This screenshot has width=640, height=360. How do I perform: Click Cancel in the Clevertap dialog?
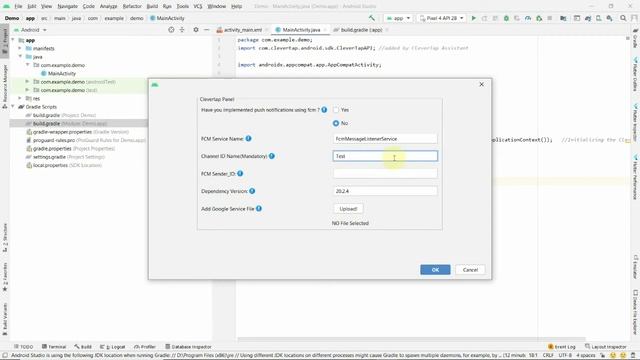(470, 270)
